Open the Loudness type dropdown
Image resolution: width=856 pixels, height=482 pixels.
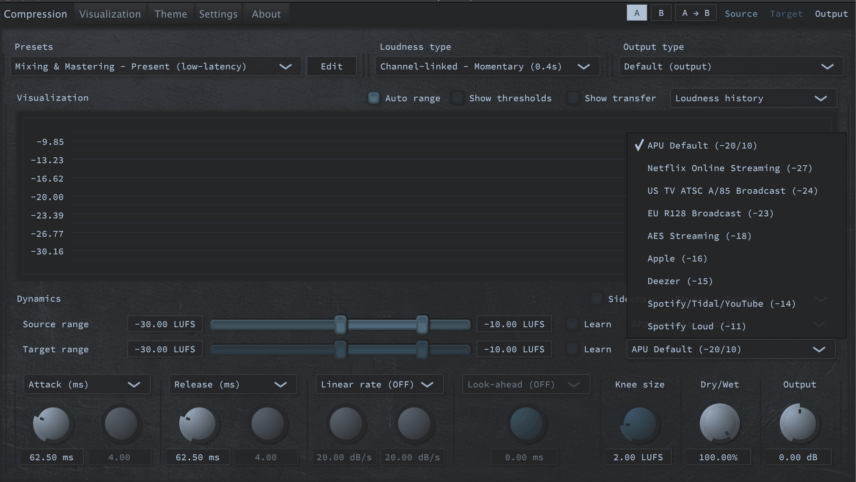coord(487,67)
